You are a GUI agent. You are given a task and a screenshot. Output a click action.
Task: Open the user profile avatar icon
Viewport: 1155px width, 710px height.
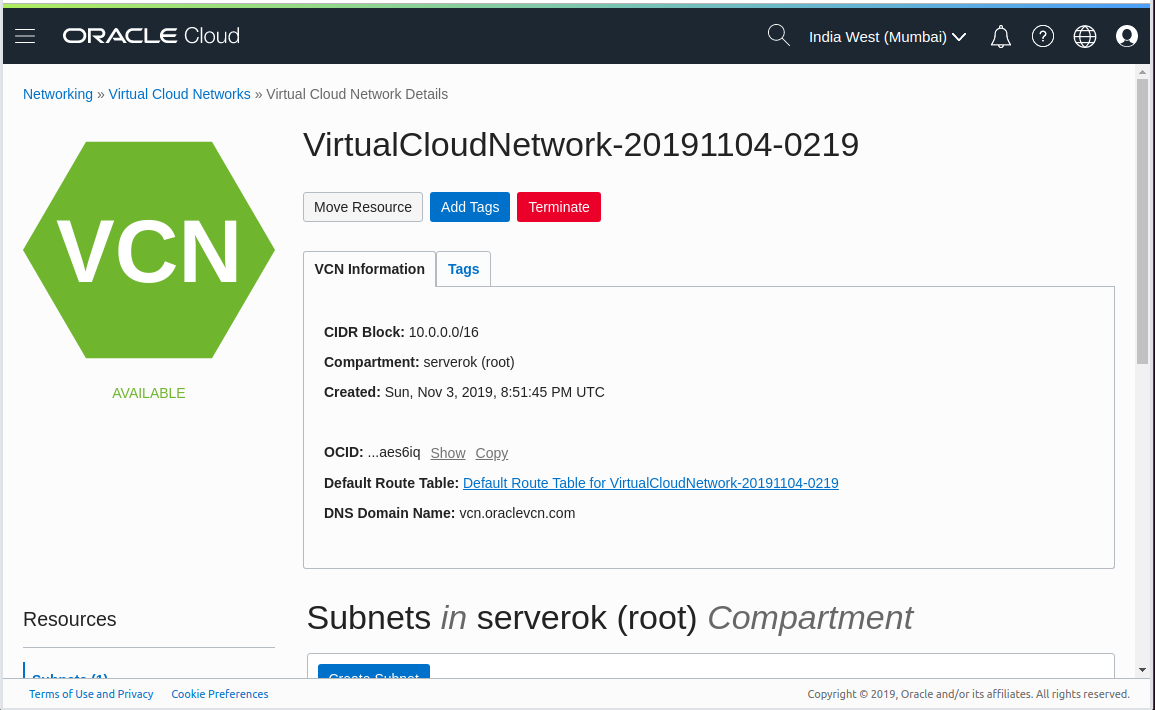click(1127, 36)
